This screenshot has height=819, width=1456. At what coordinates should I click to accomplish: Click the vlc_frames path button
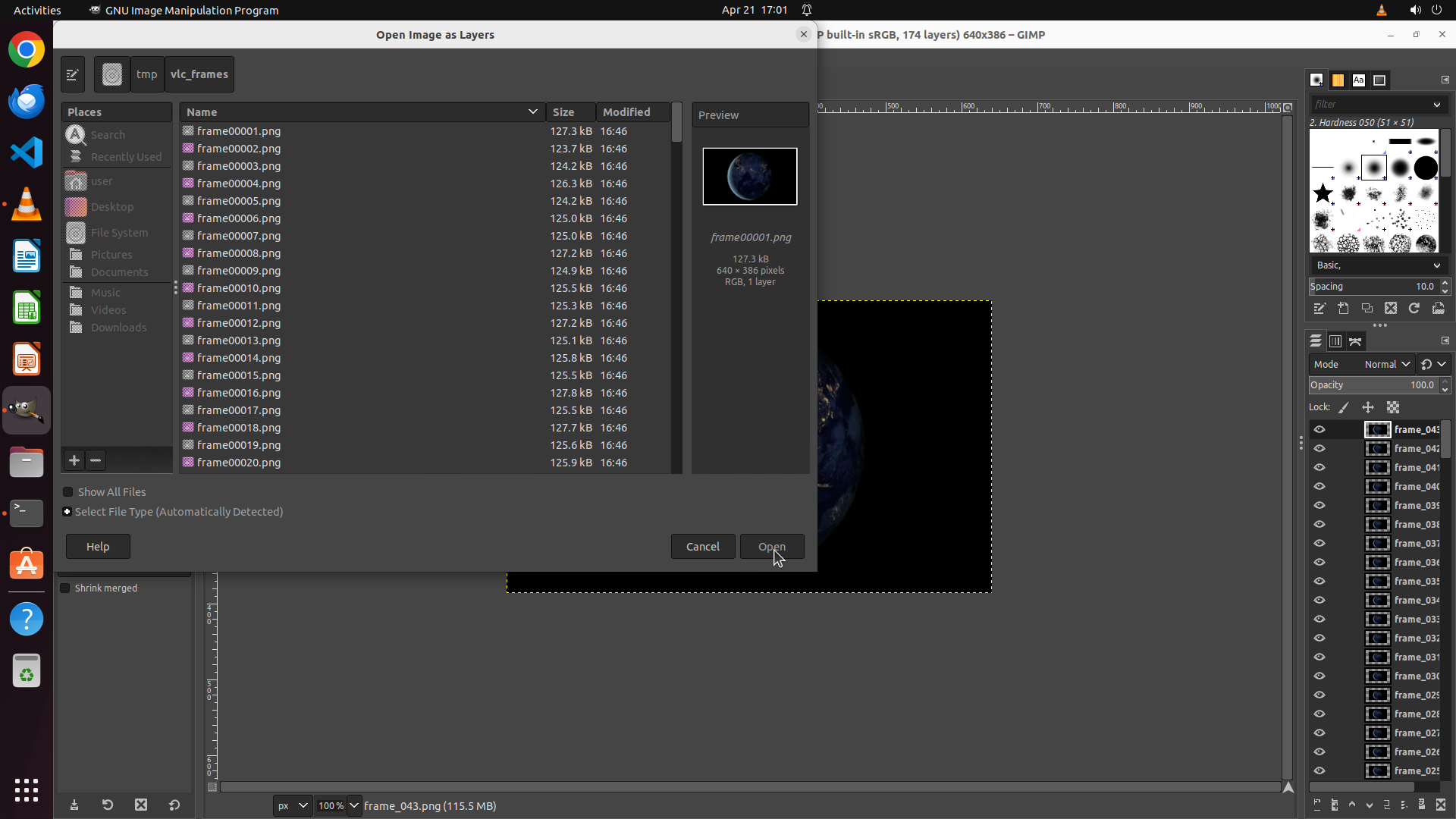199,74
